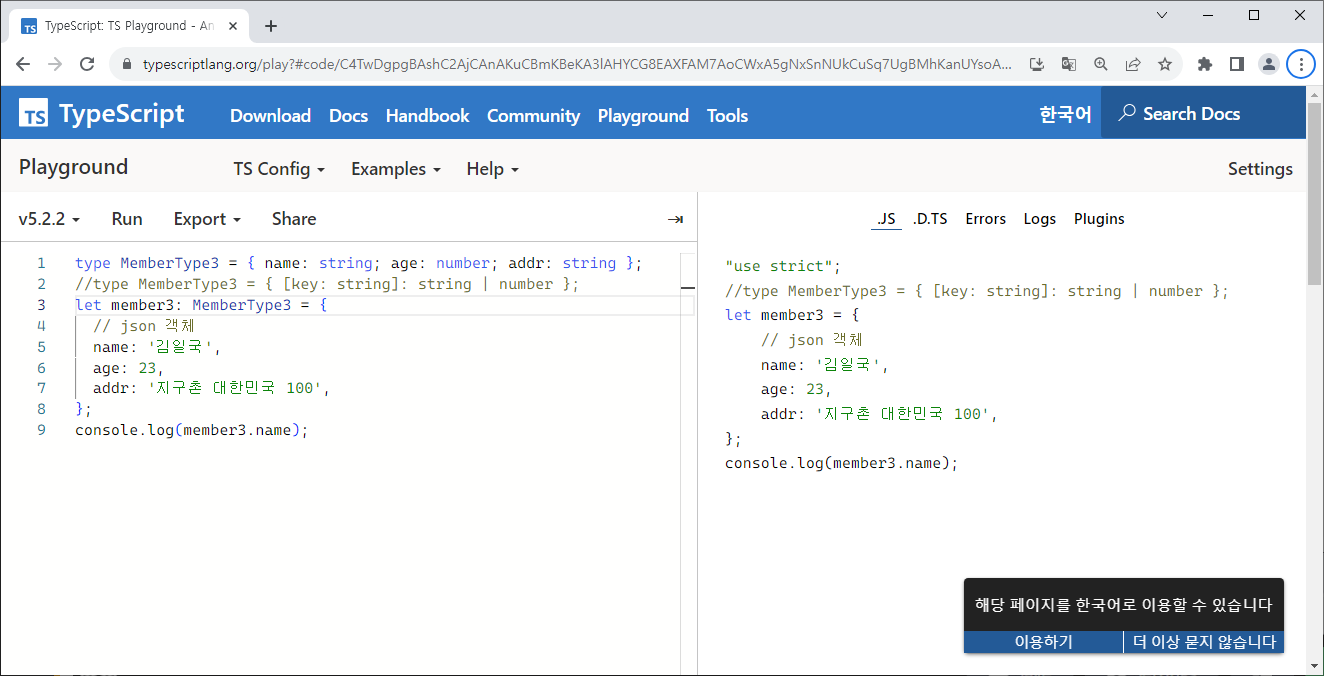
Task: Open a new tab with plus button
Action: (x=271, y=26)
